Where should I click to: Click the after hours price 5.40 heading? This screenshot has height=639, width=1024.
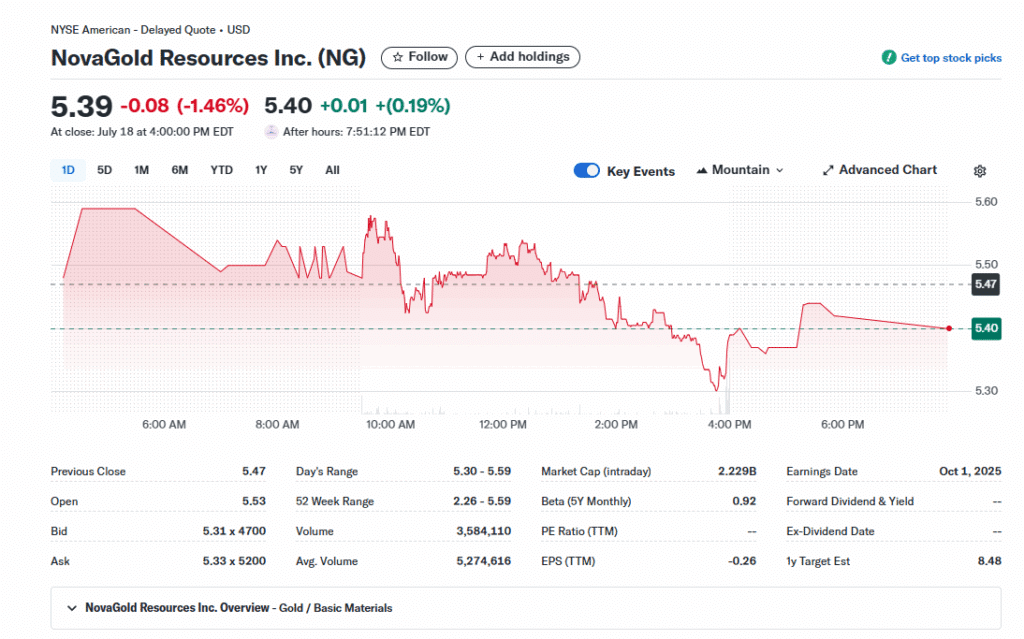coord(288,105)
